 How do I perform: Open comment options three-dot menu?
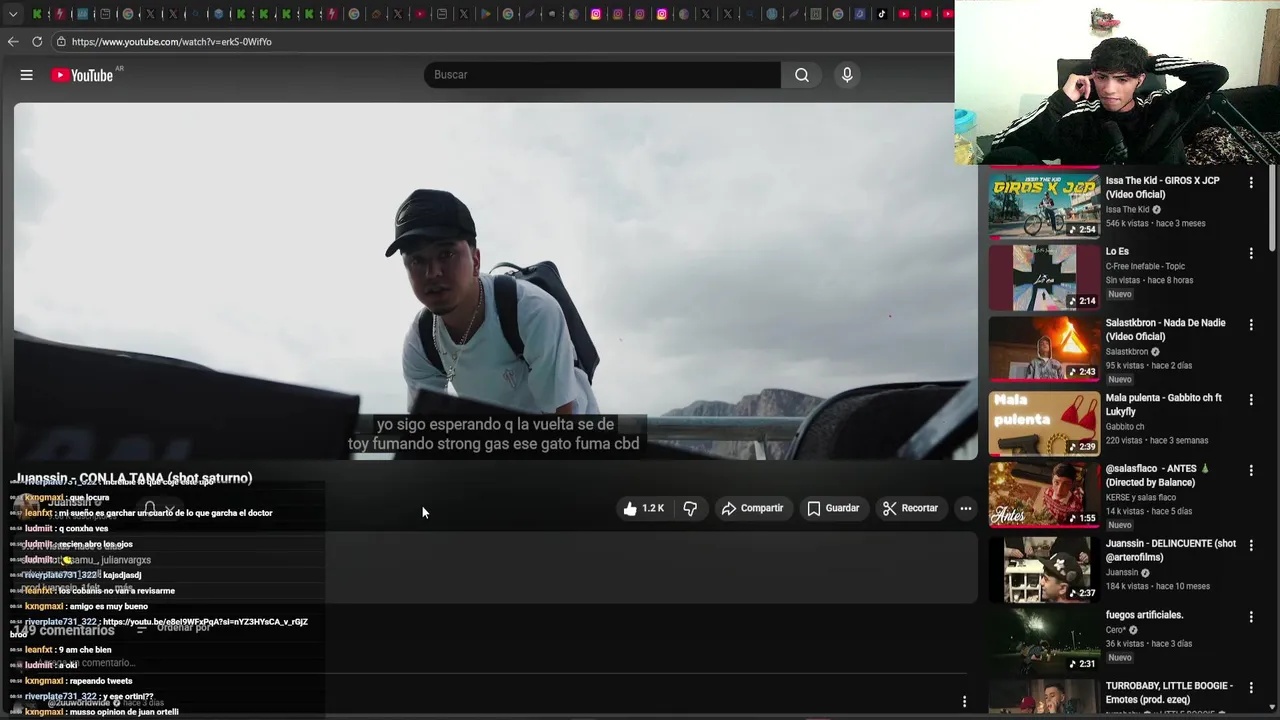tap(964, 702)
